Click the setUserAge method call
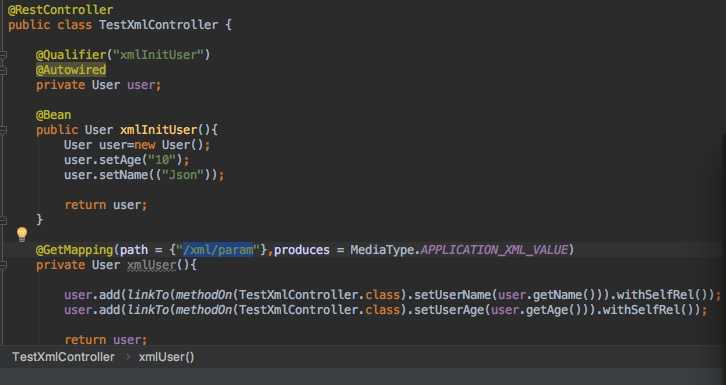 [x=449, y=310]
